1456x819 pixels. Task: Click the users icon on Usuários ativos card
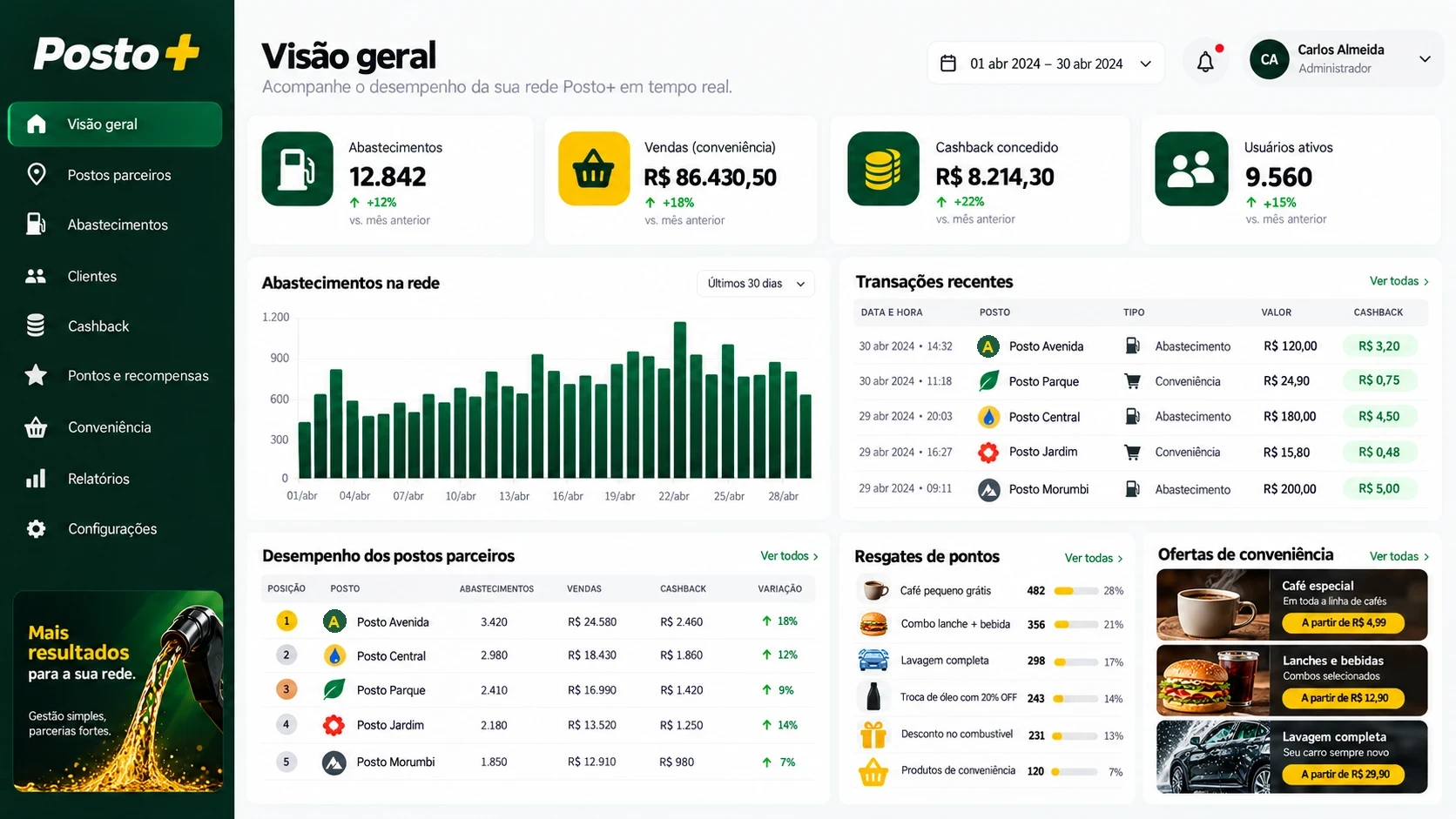click(1191, 169)
